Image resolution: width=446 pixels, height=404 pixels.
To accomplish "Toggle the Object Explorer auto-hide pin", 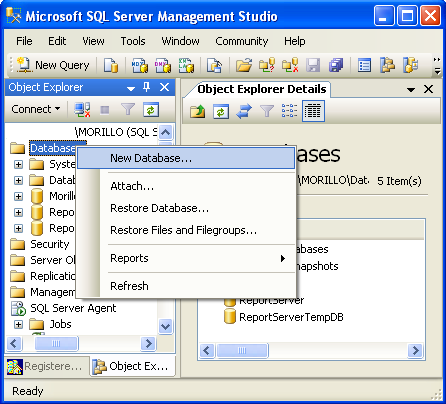I will pyautogui.click(x=146, y=87).
